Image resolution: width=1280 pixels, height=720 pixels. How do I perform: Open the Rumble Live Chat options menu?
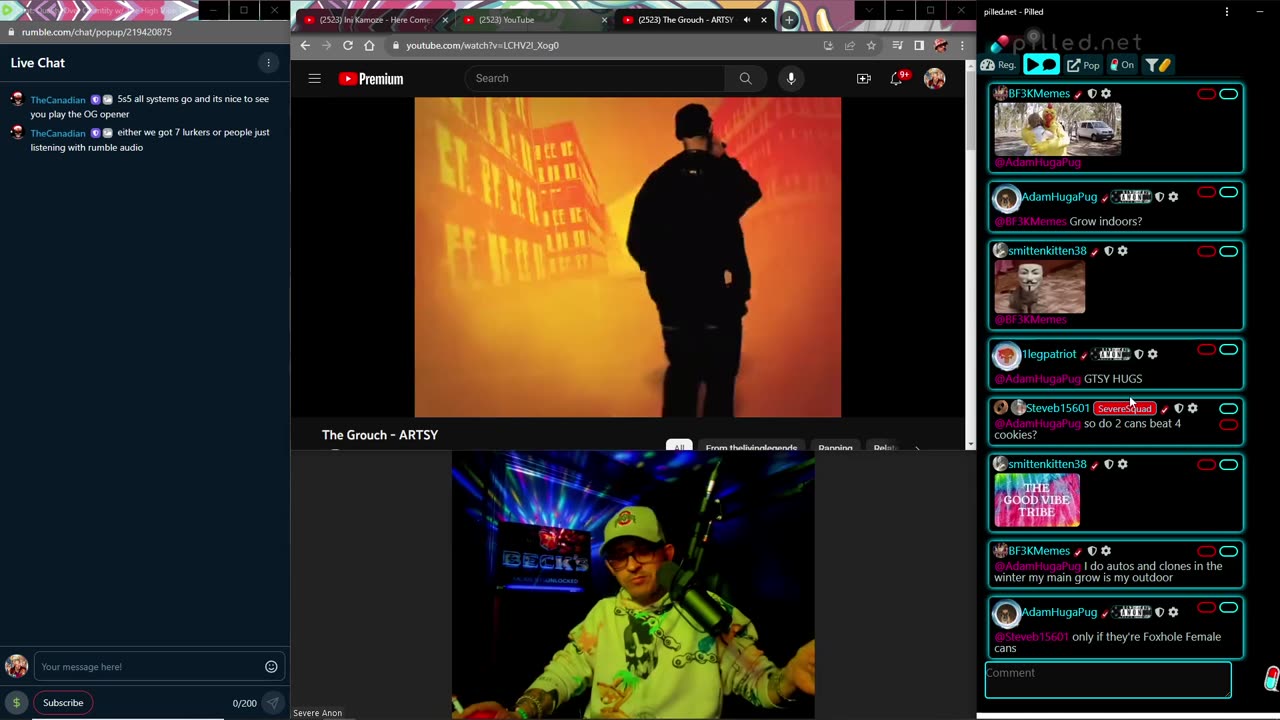268,63
